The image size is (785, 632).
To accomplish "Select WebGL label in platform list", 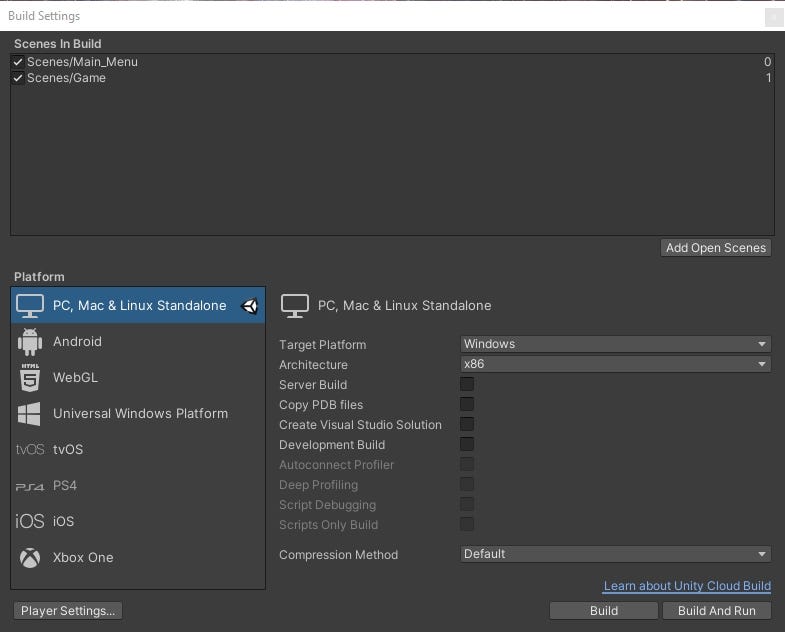I will 76,378.
